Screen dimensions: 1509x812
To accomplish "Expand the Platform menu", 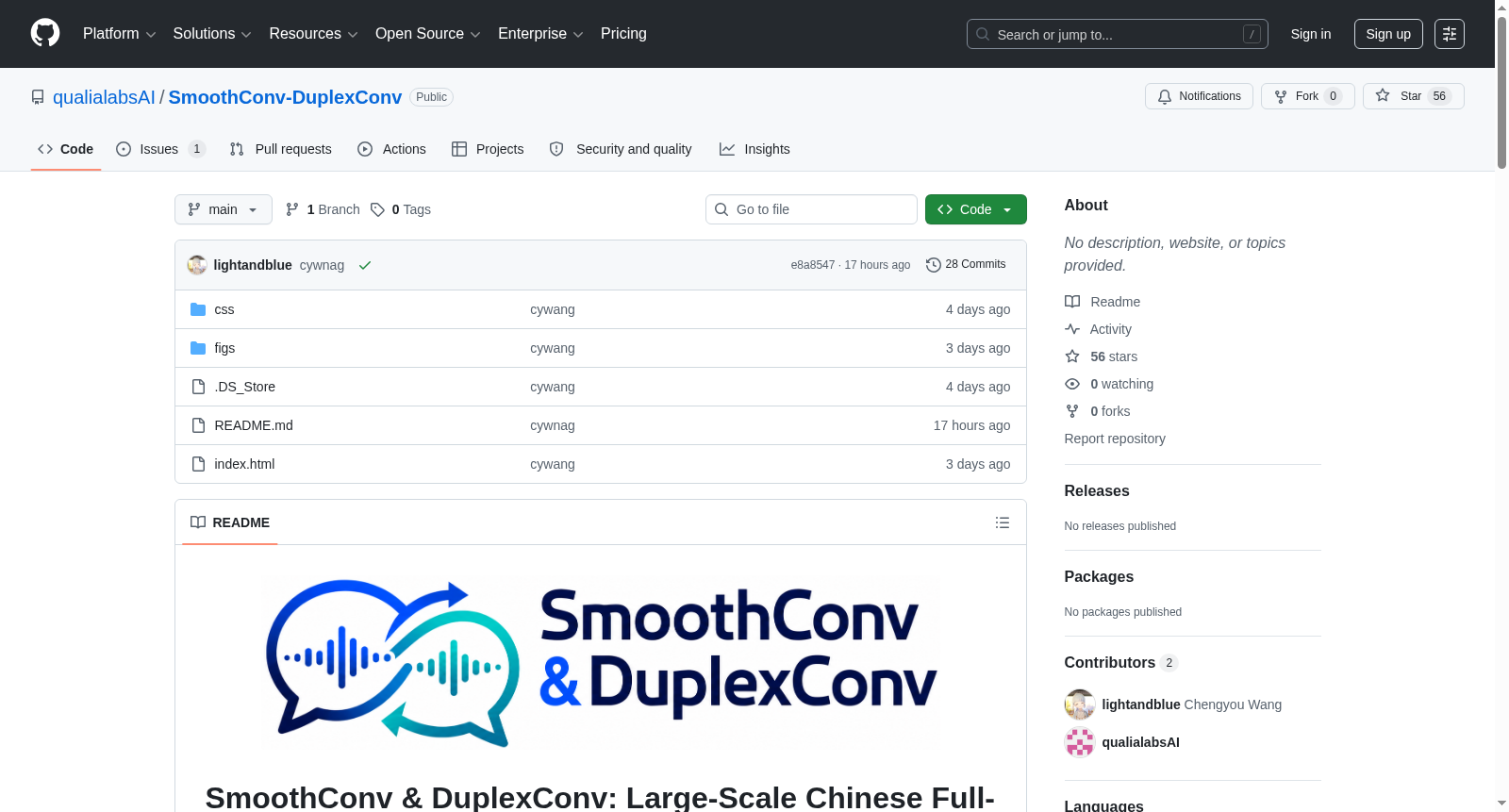I will coord(119,34).
